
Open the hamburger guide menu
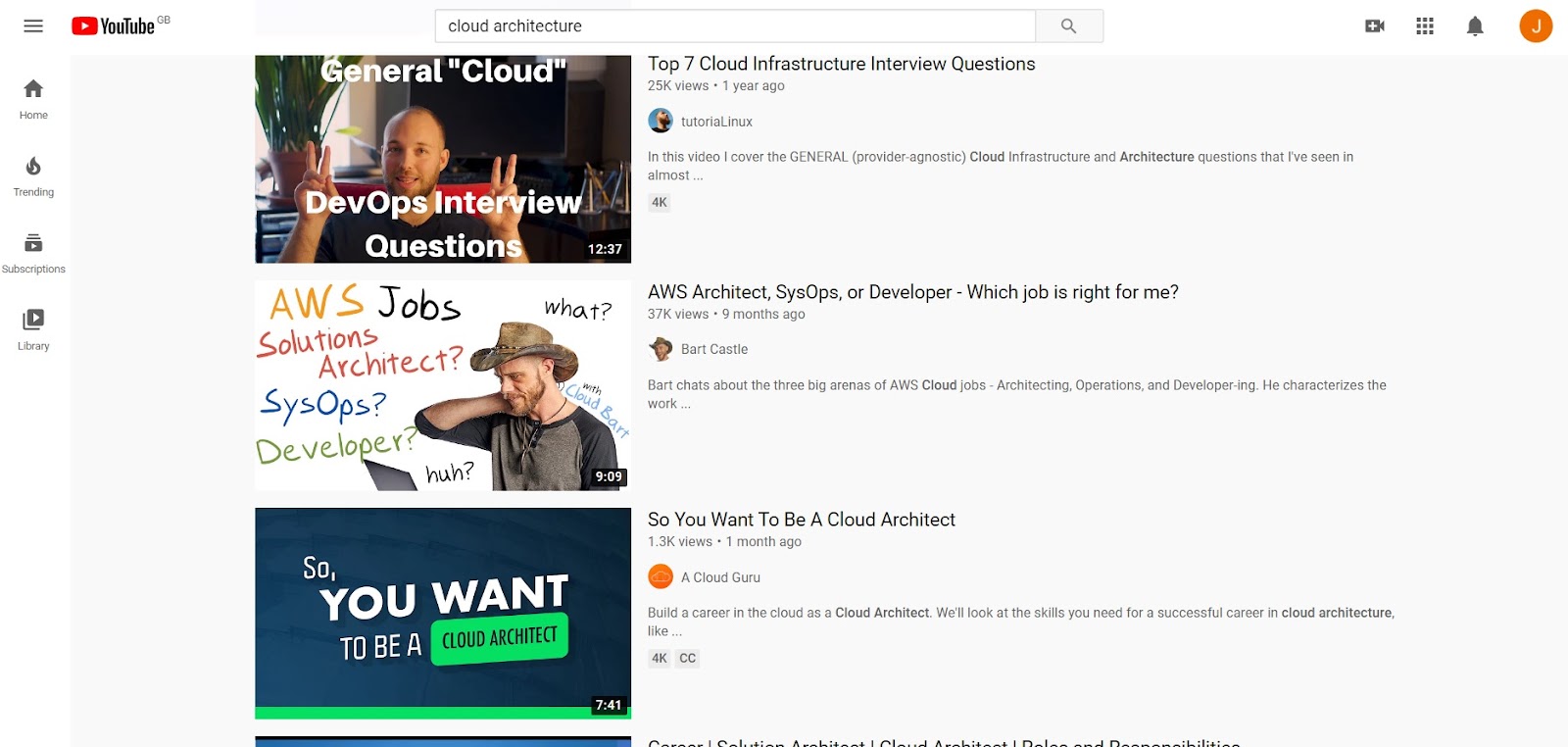tap(33, 26)
